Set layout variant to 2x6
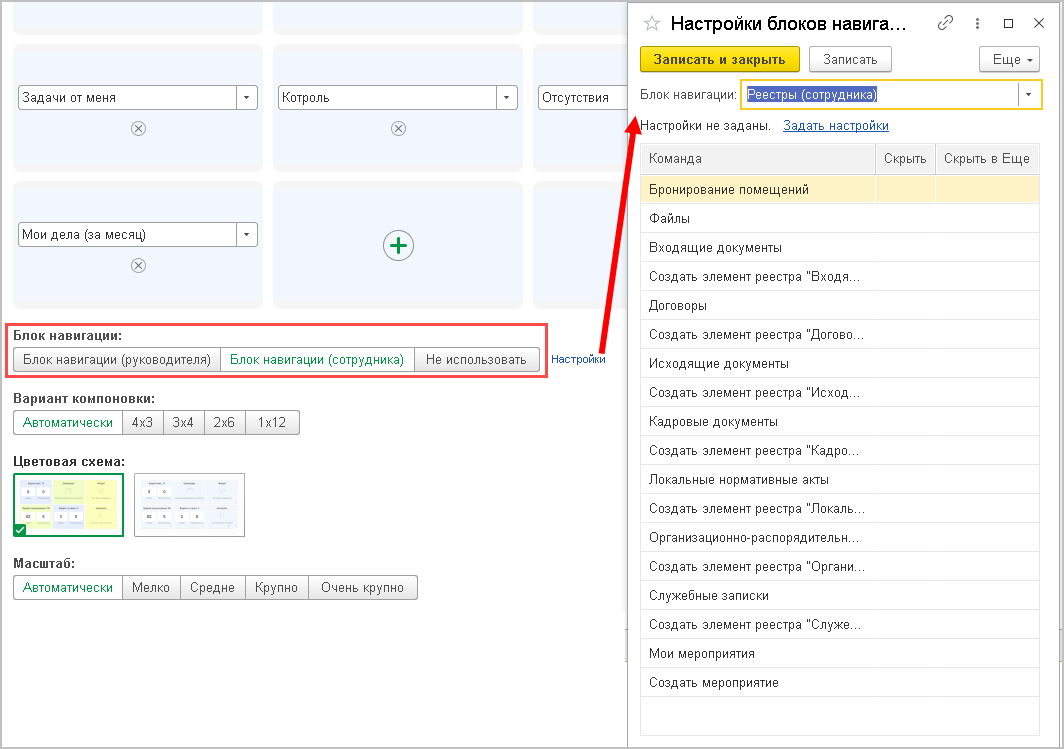Screen dimensions: 1064x749 click(224, 423)
